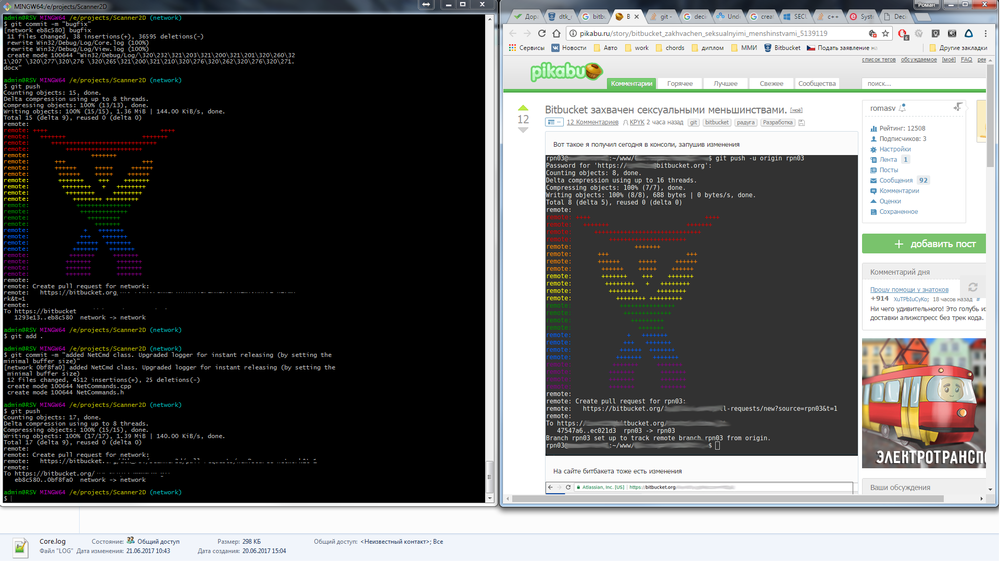The width and height of the screenshot is (1000, 564).
Task: Open the Подать заявление bookmark
Action: pos(842,48)
